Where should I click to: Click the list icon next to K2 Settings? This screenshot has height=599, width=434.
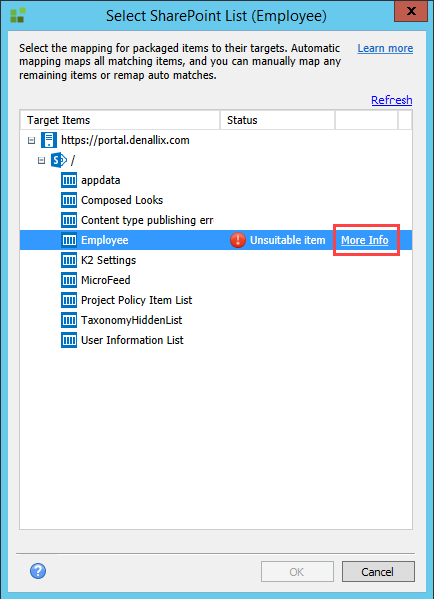click(x=69, y=260)
